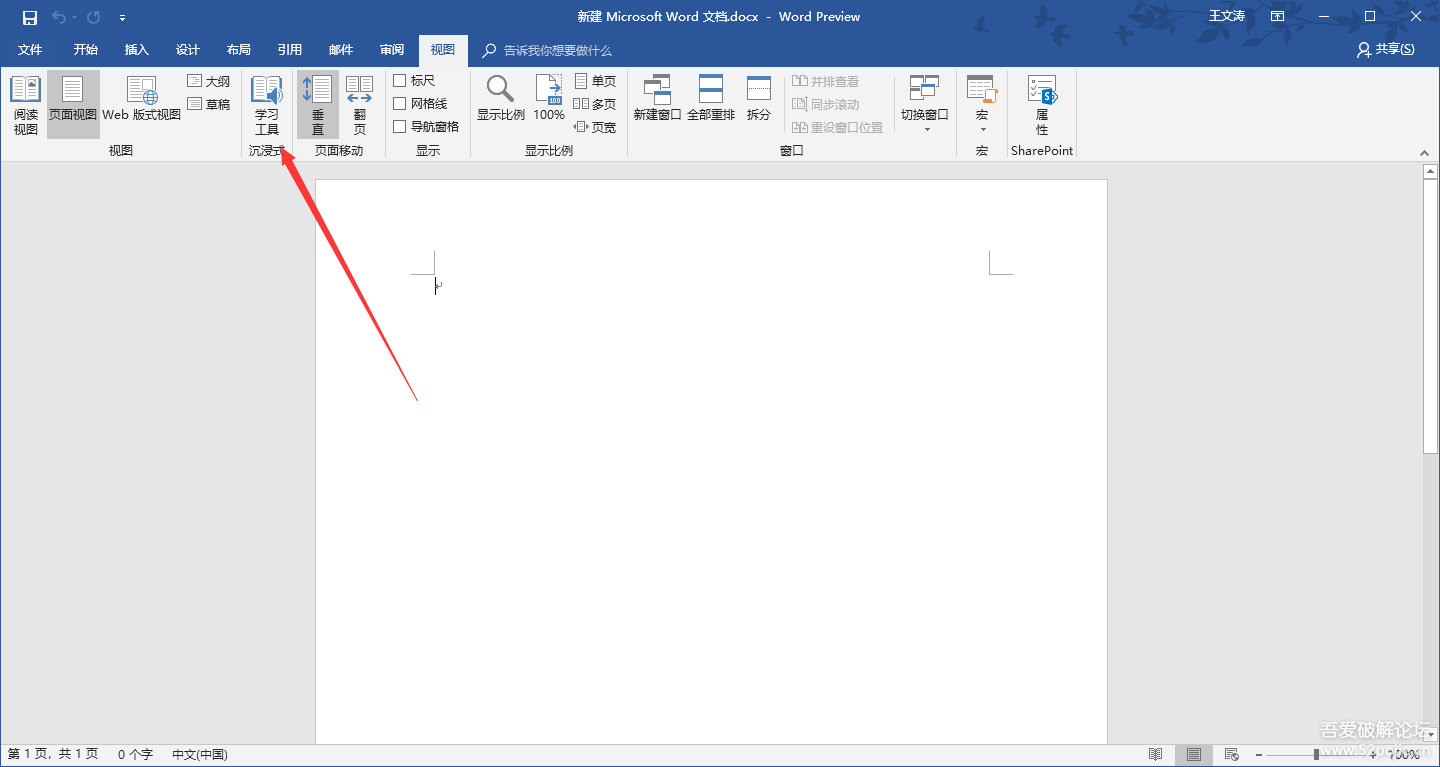Open Customize Quick Access Toolbar dropdown
This screenshot has height=767, width=1440.
tap(122, 17)
